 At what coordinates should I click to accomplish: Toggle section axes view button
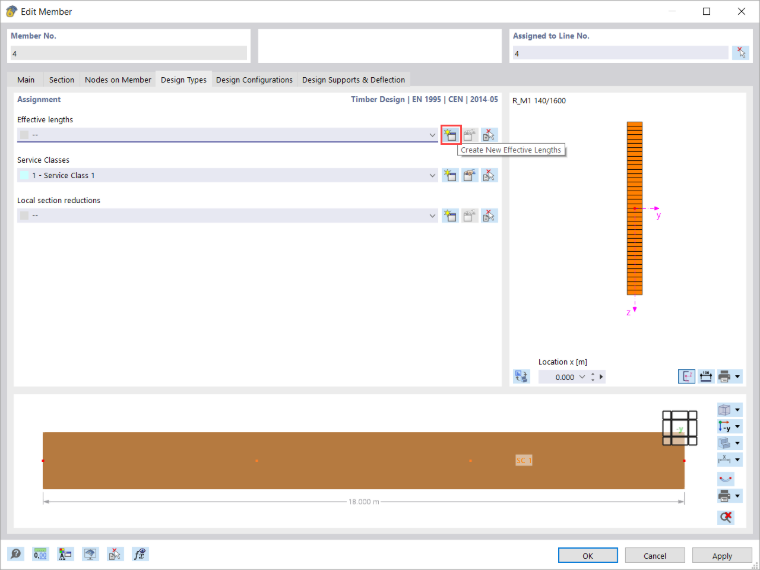coord(686,376)
